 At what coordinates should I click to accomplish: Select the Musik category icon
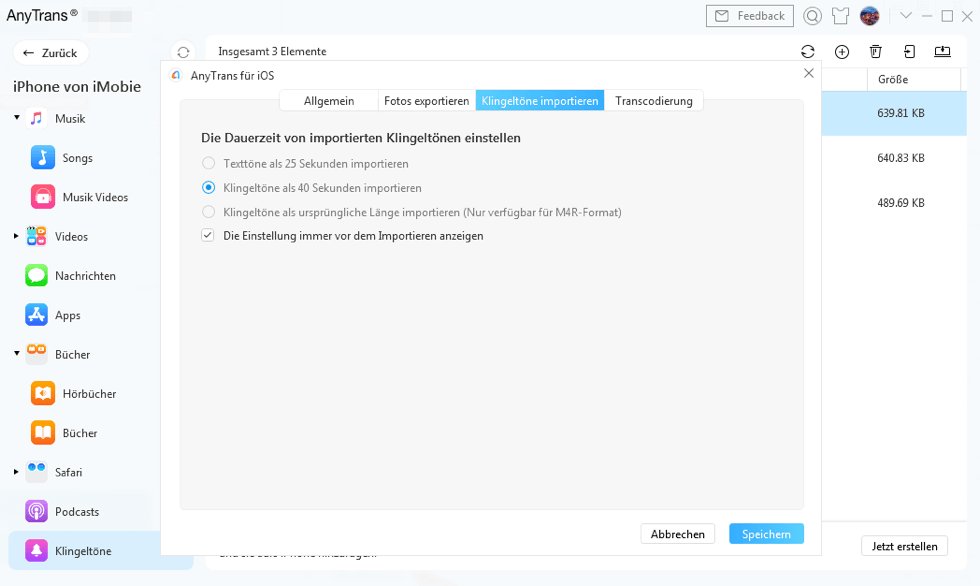pyautogui.click(x=36, y=118)
